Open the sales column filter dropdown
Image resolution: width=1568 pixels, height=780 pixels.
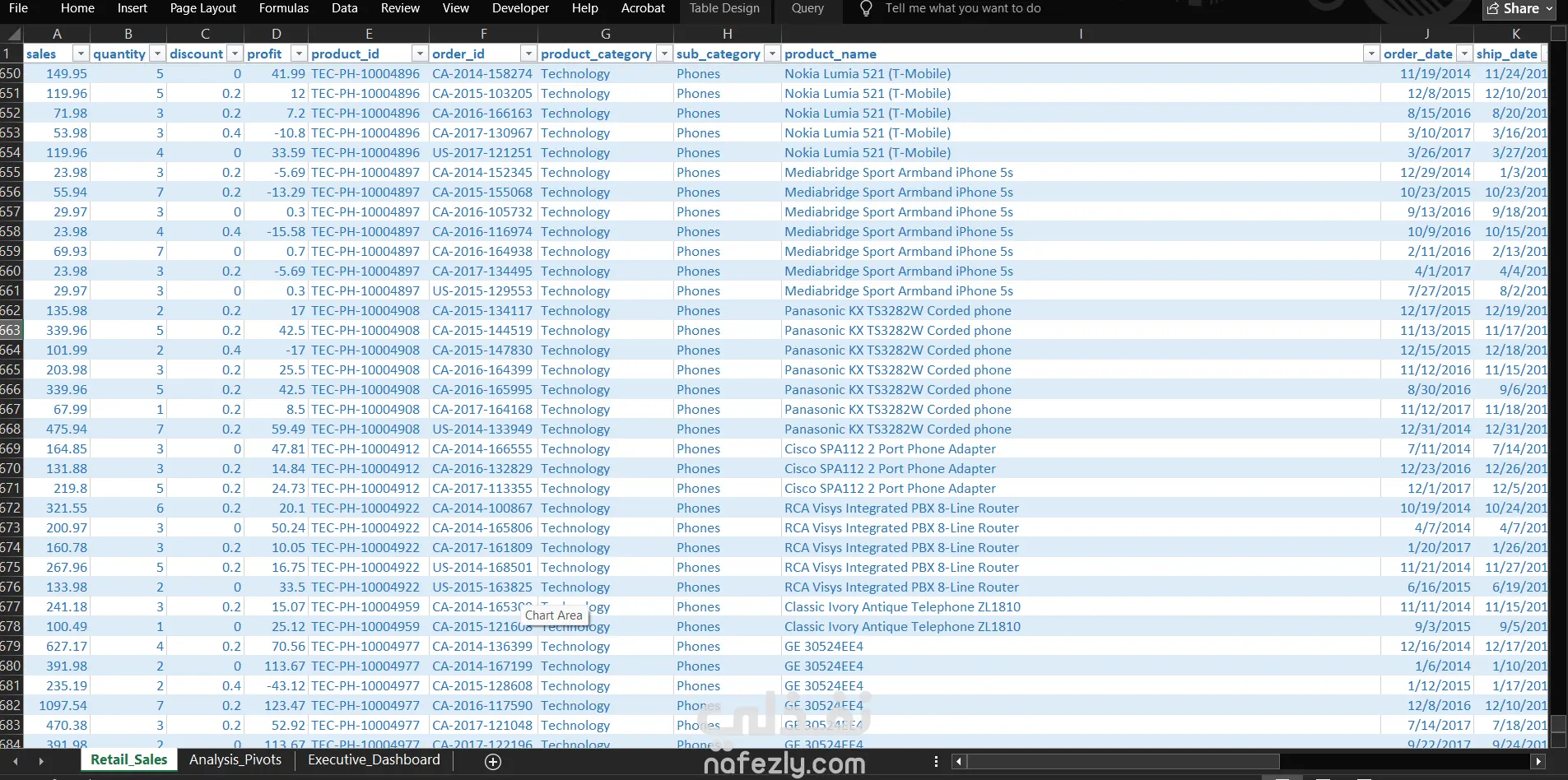[81, 53]
